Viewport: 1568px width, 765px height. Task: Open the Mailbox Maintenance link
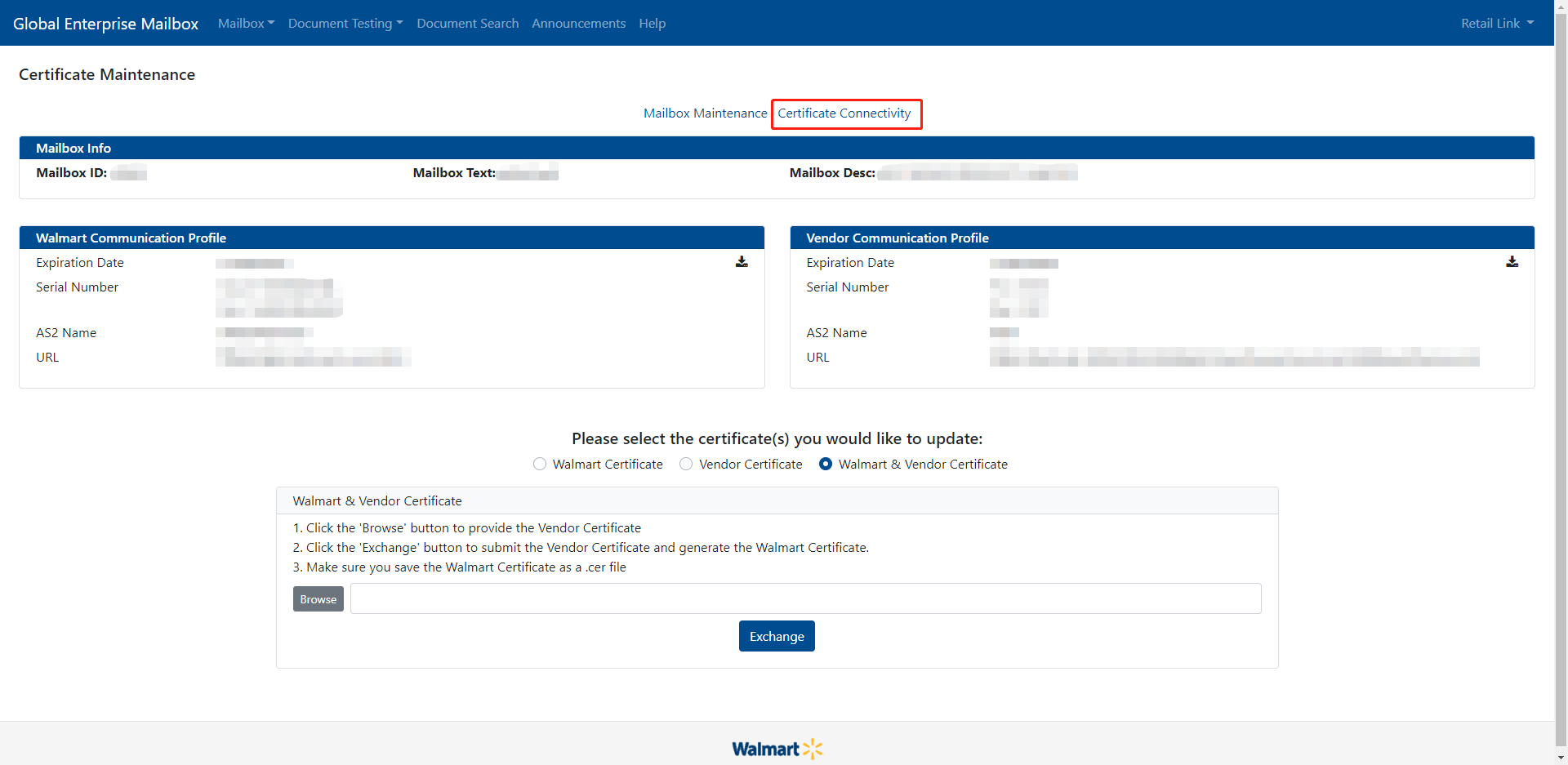coord(706,113)
